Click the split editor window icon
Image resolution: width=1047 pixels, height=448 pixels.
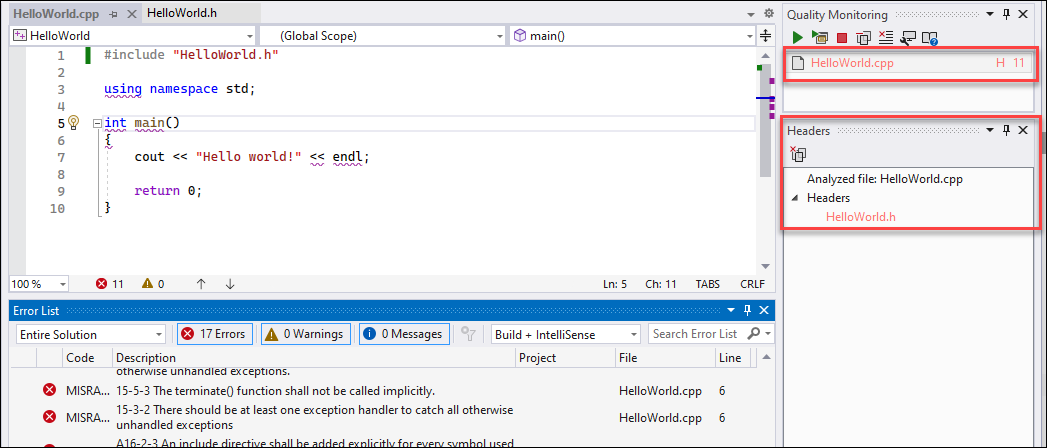pos(766,35)
